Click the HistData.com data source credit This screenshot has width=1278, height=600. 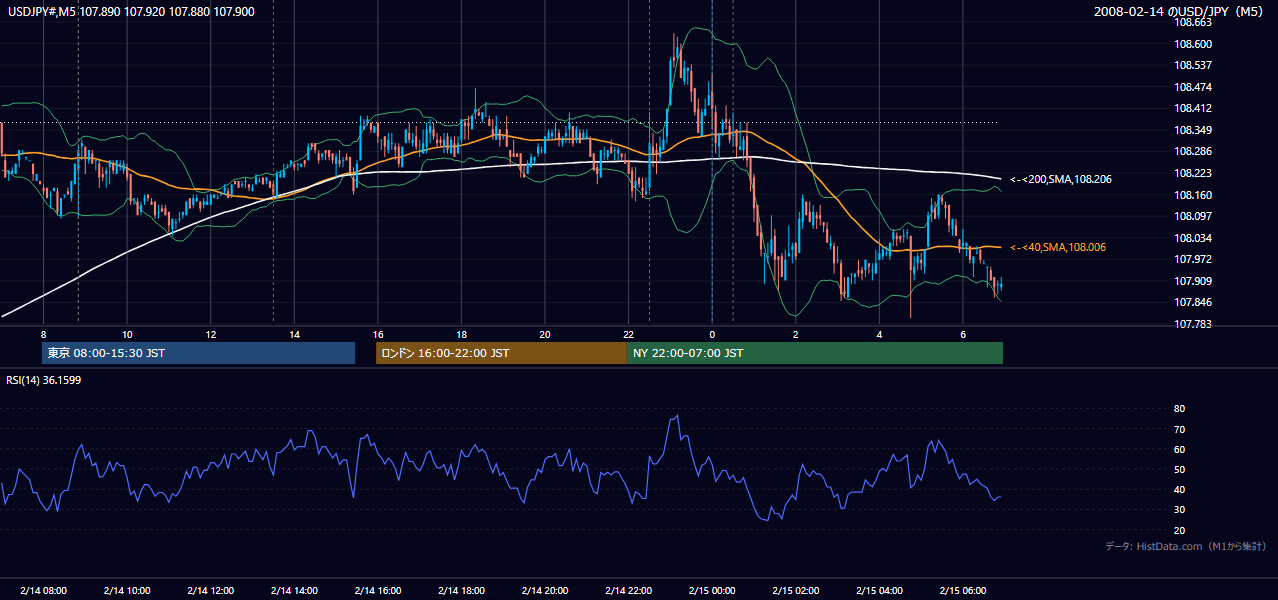click(1186, 546)
